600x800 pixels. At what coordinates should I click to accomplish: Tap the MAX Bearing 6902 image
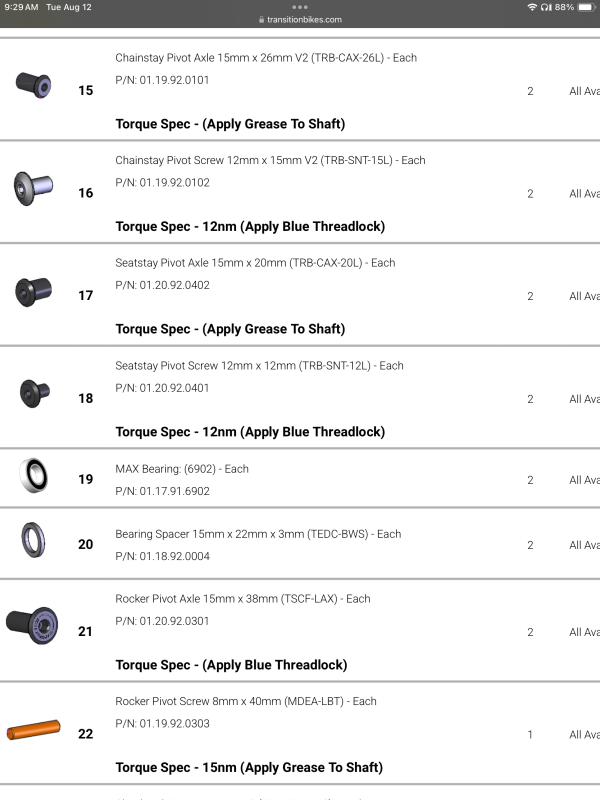coord(34,477)
